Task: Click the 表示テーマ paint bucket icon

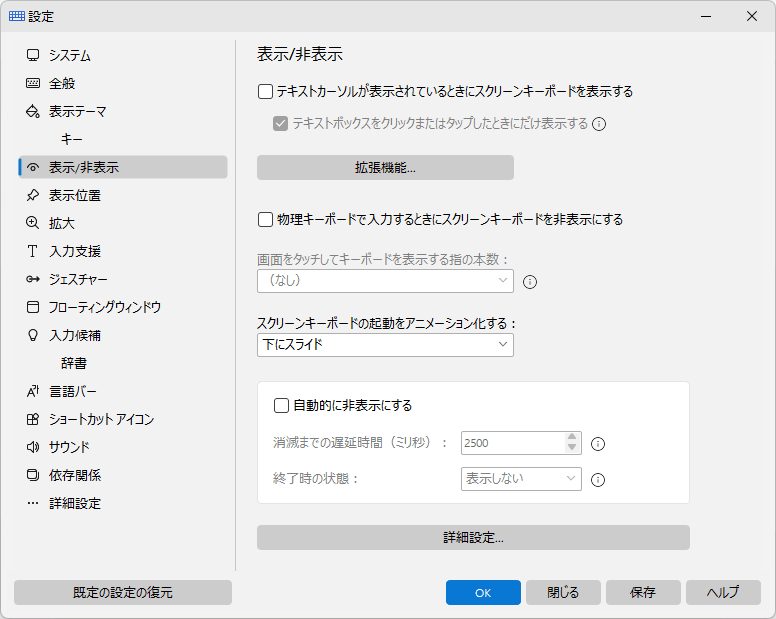Action: coord(33,111)
